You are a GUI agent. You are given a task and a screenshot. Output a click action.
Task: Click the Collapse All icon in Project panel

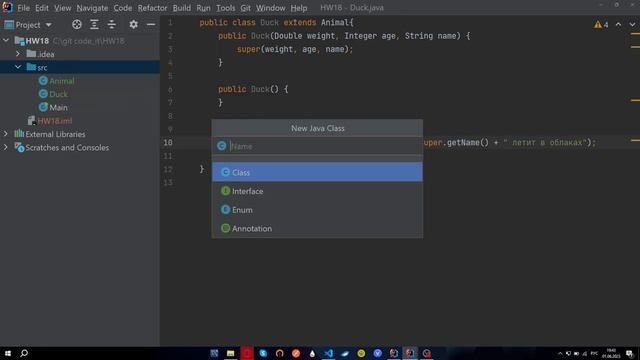[111, 24]
